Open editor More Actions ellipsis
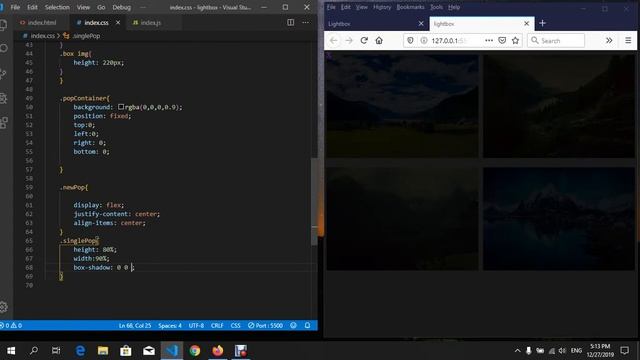The image size is (640, 360). pyautogui.click(x=305, y=22)
